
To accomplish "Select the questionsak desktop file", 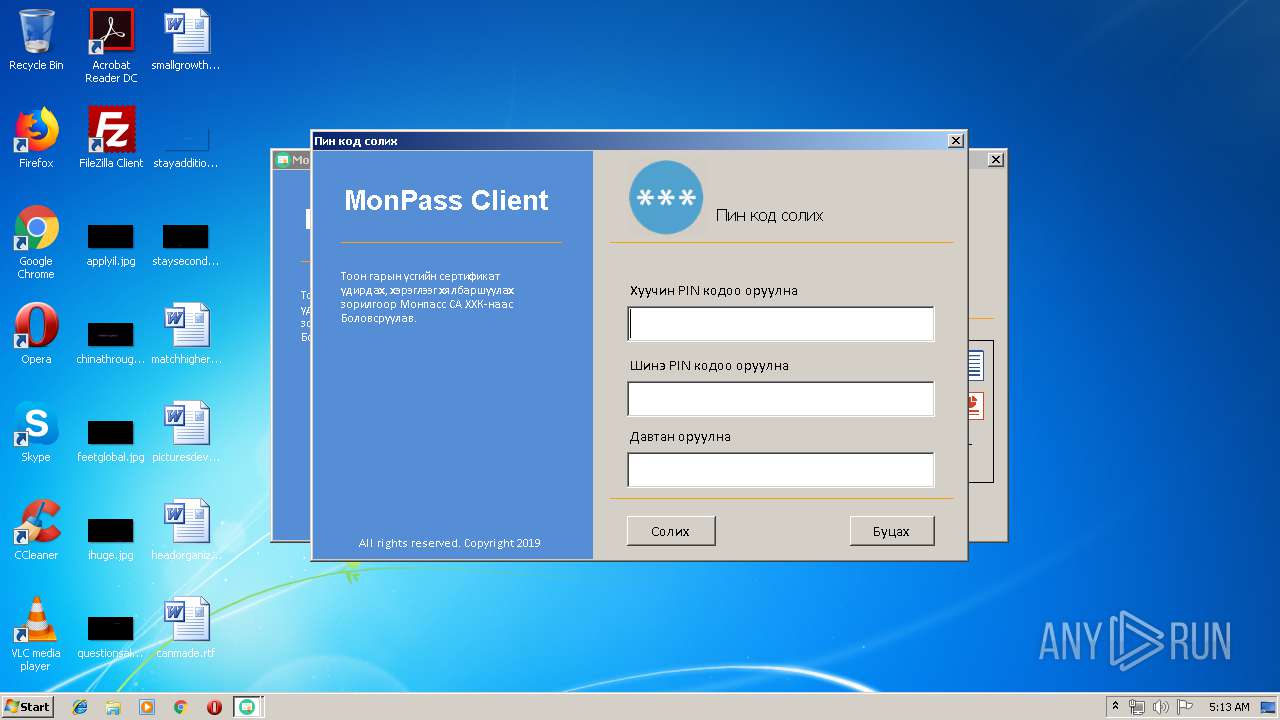I will tap(111, 636).
